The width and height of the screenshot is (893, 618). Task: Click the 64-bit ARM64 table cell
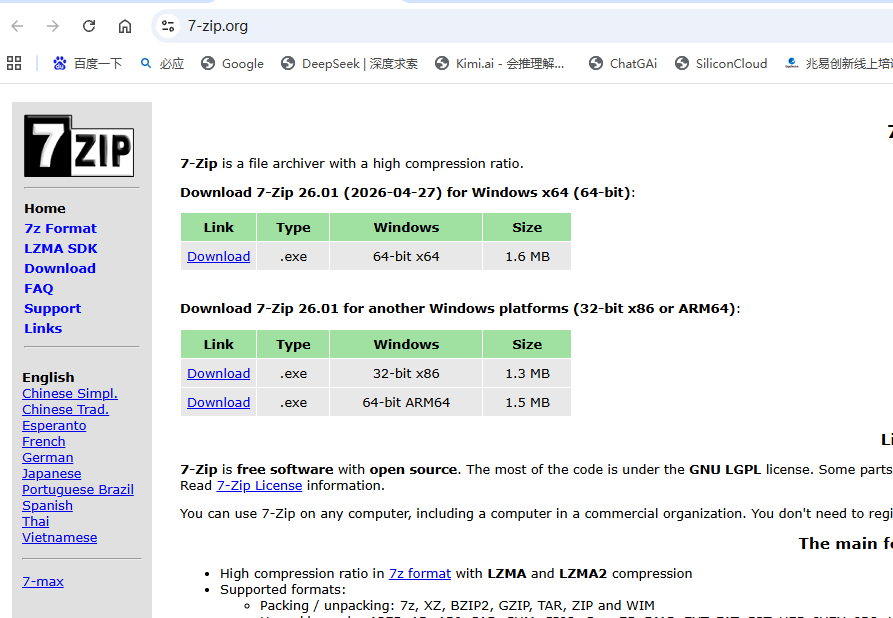(406, 402)
